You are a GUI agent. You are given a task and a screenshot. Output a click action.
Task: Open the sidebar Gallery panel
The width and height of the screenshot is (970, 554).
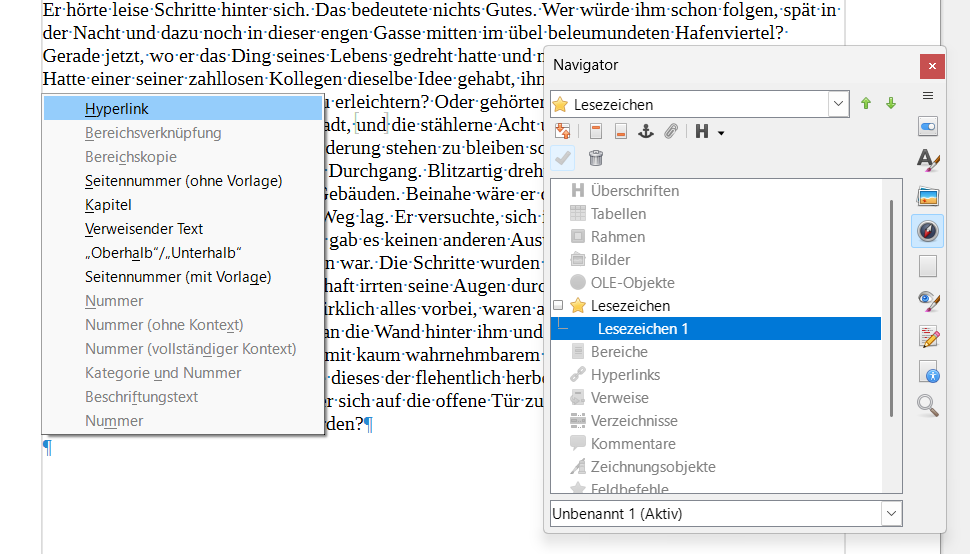[x=928, y=196]
